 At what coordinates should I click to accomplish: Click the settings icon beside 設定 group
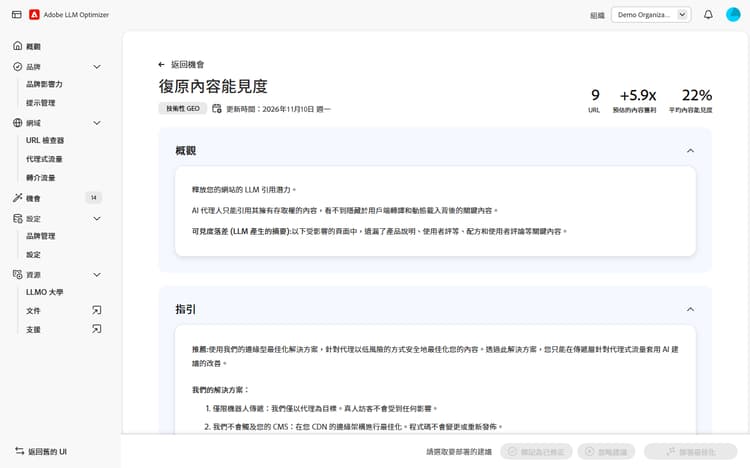click(18, 218)
